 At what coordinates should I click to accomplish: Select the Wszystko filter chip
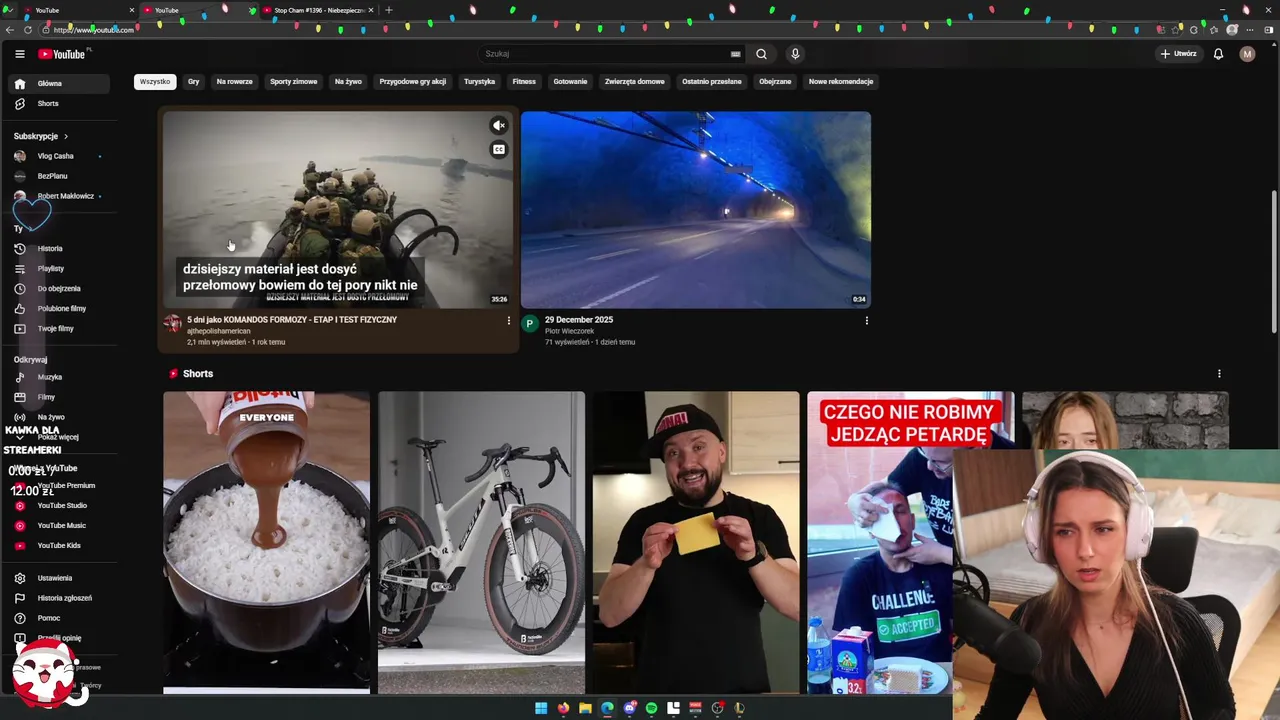pyautogui.click(x=155, y=82)
